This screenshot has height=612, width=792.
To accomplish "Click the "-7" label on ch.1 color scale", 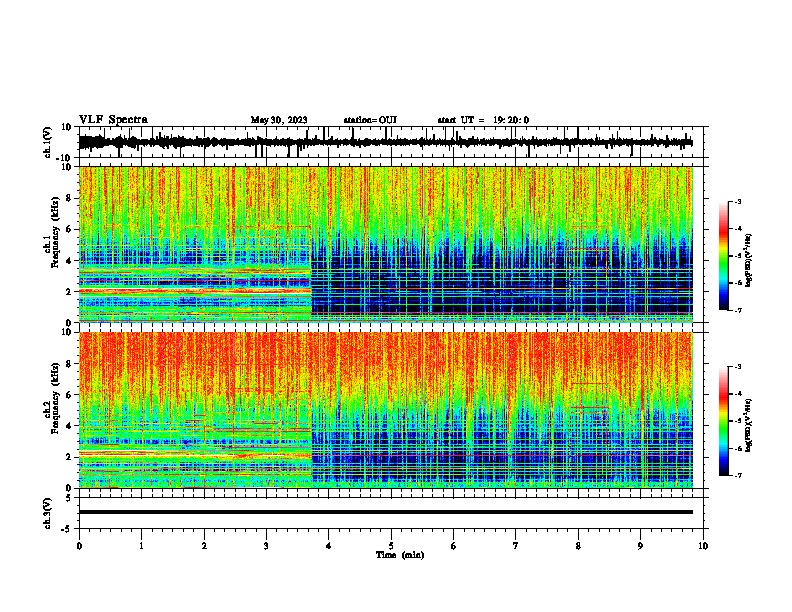I will [x=736, y=310].
